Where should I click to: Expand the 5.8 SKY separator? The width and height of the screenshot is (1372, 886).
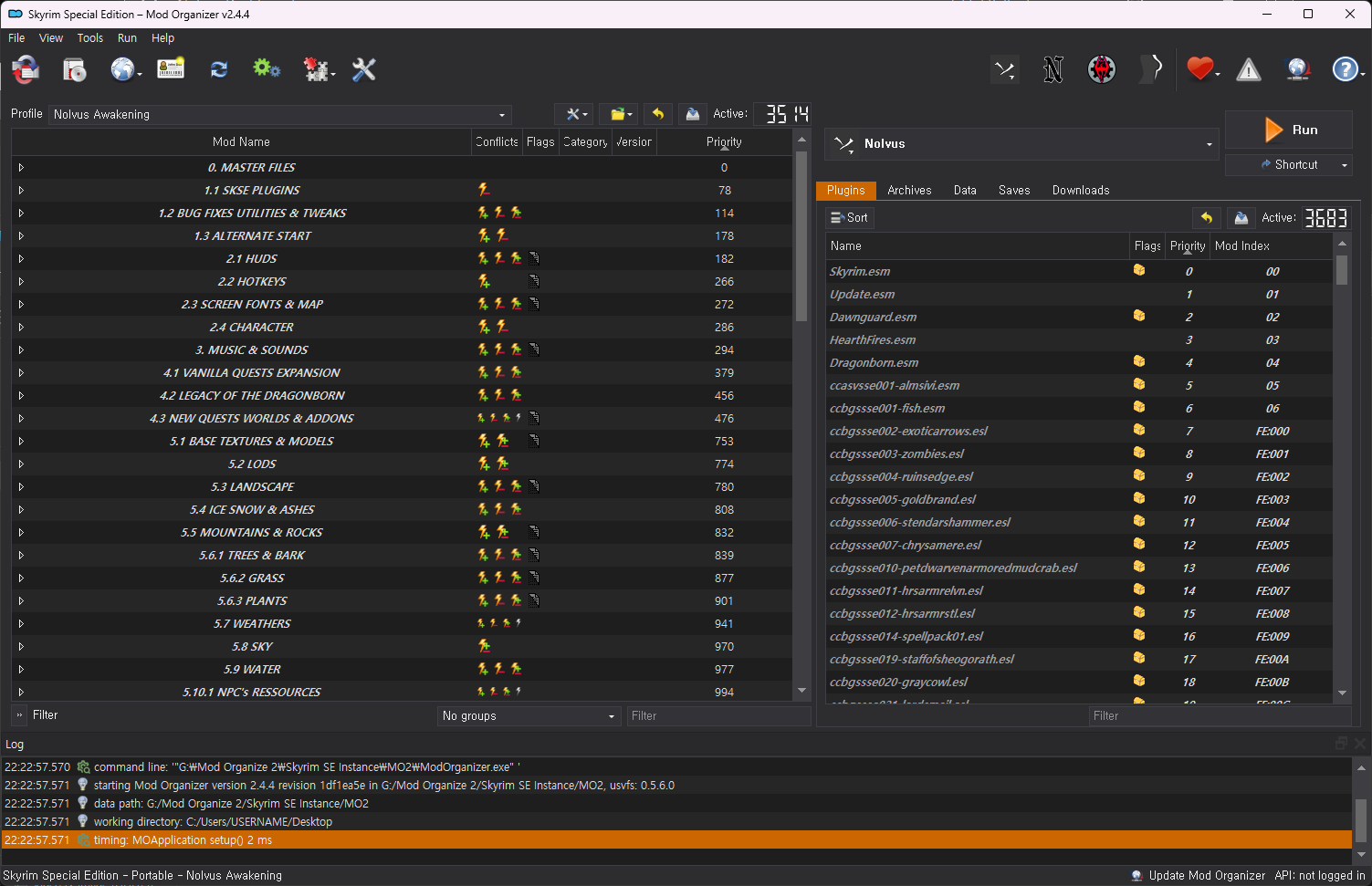pos(21,647)
